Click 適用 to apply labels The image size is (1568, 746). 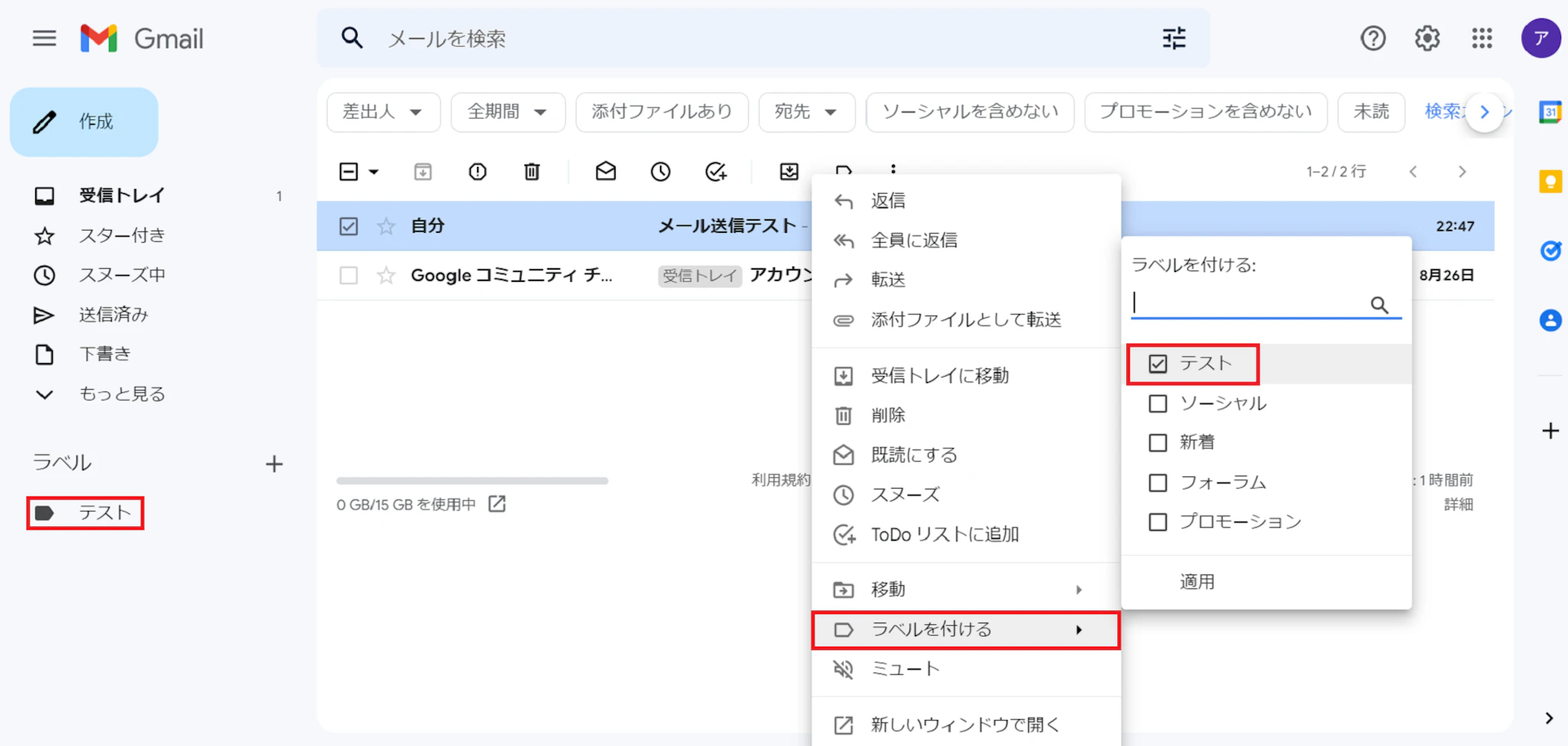pos(1197,582)
